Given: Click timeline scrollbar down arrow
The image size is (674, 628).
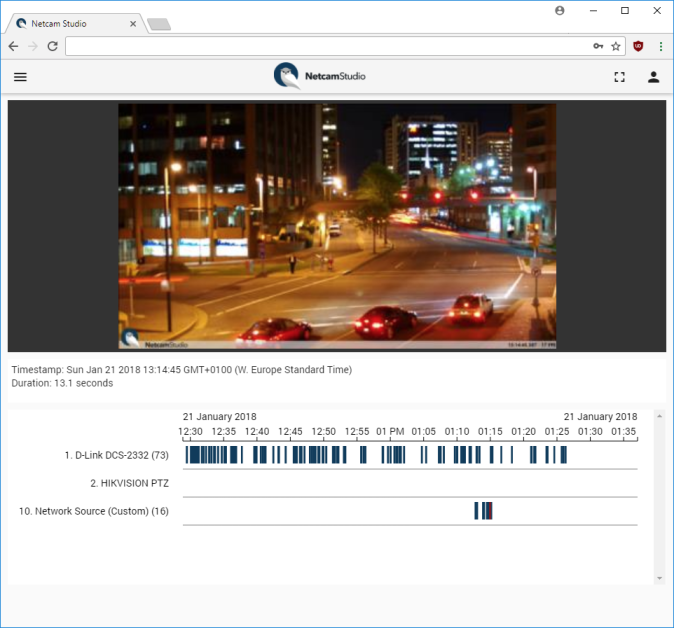Looking at the screenshot, I should [658, 578].
